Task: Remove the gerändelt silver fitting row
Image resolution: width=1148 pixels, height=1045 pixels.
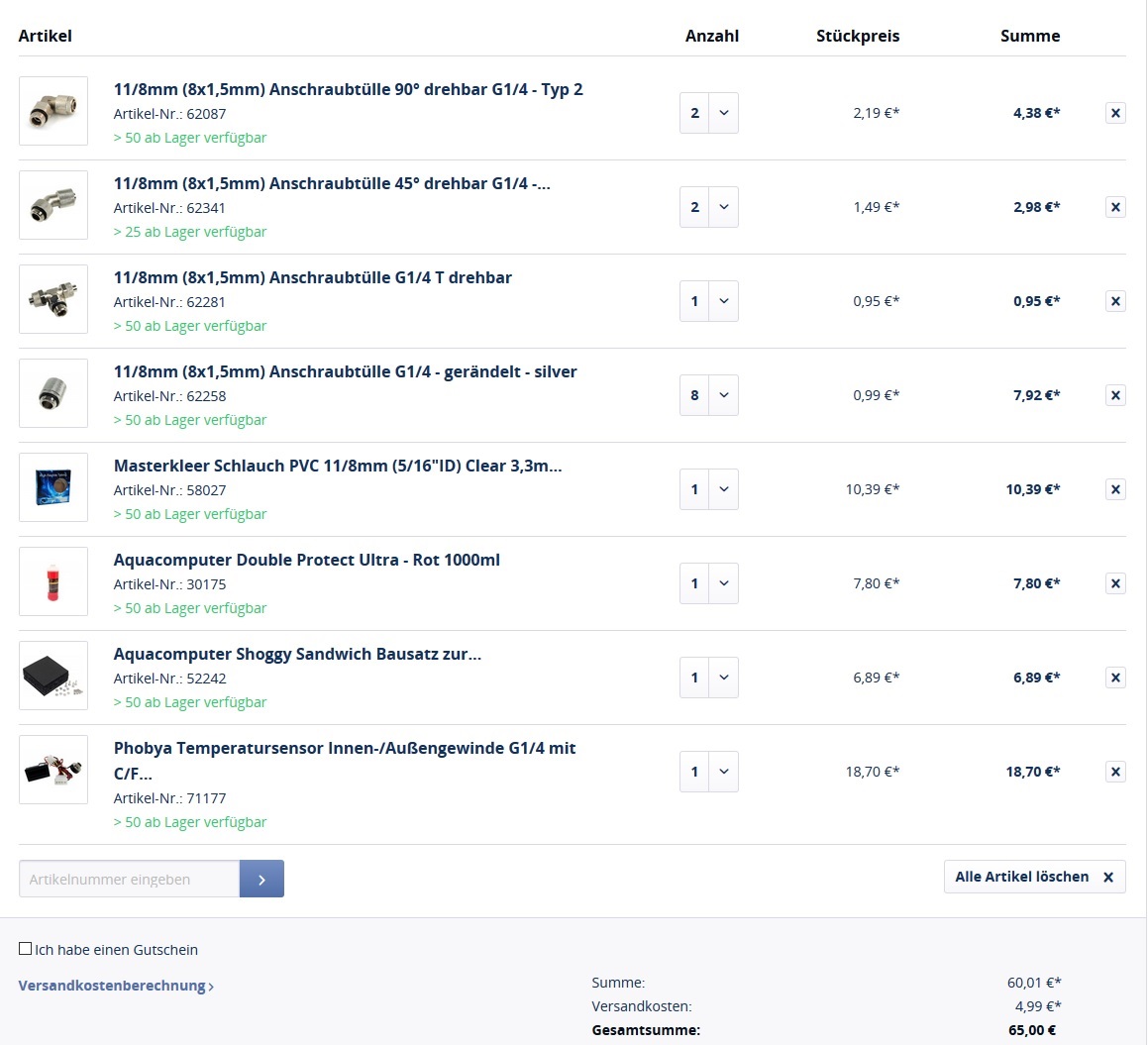Action: pyautogui.click(x=1115, y=395)
